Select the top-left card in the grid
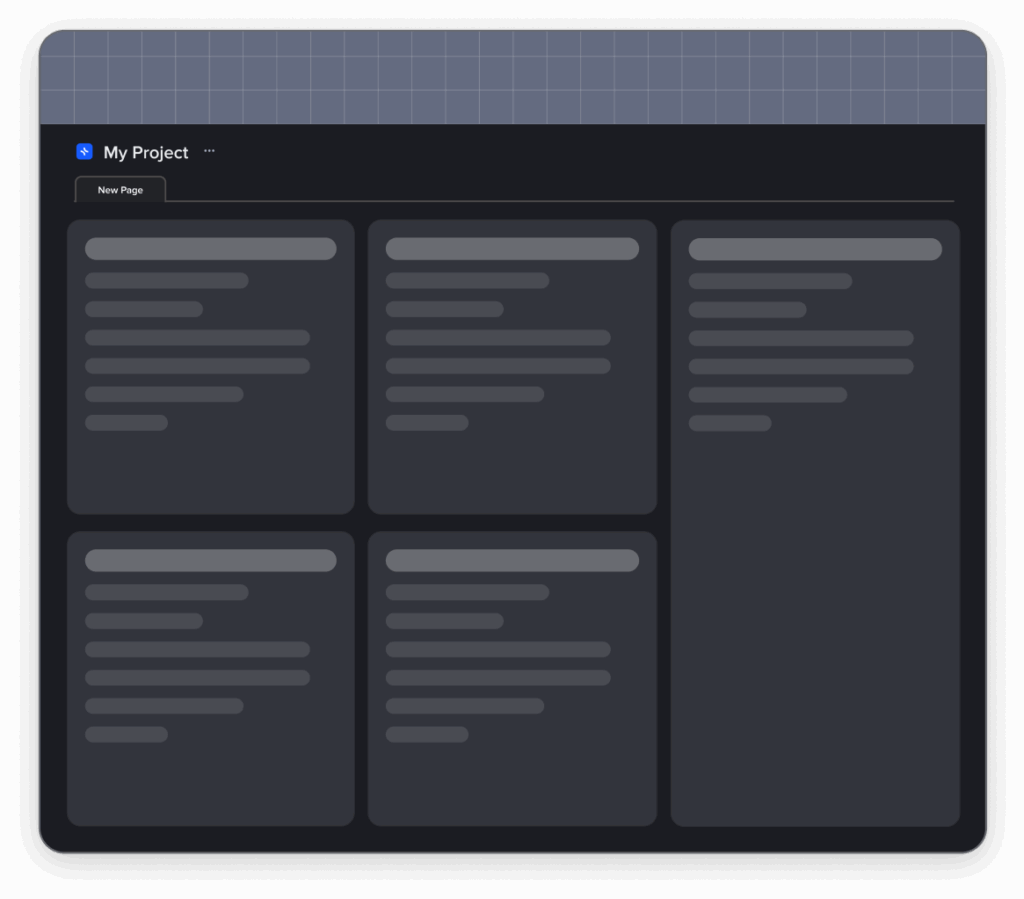 click(210, 470)
